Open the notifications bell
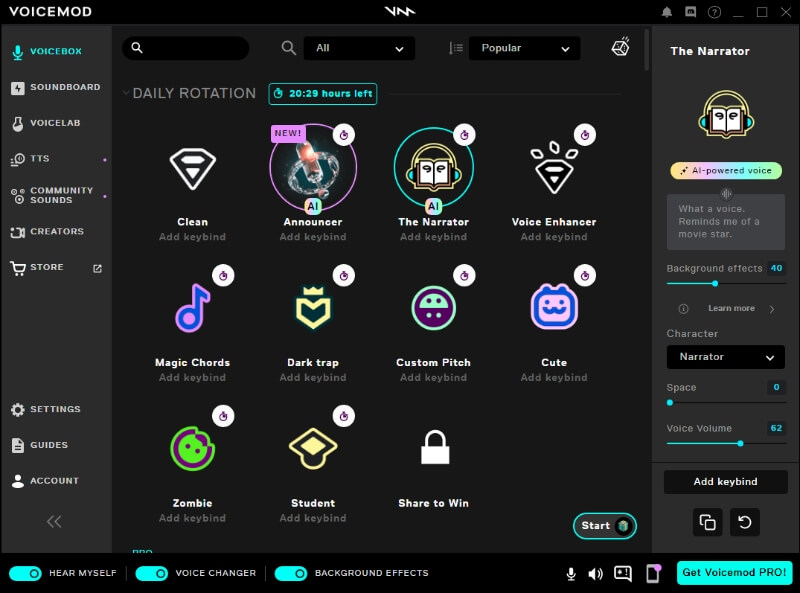This screenshot has height=593, width=800. [x=666, y=12]
